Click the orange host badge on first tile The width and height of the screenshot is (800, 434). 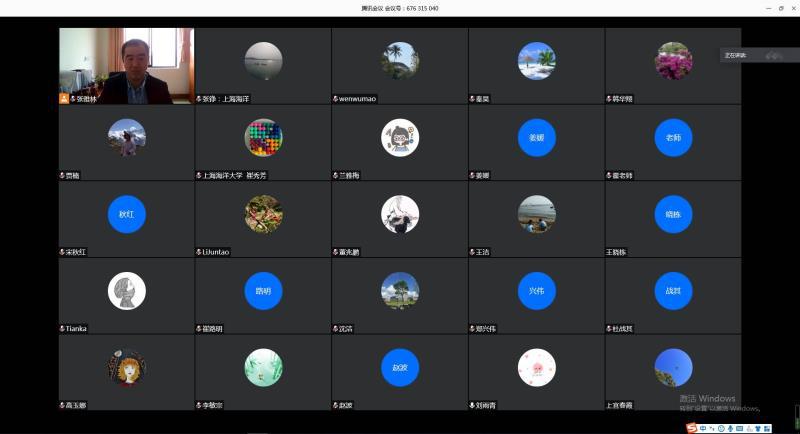pyautogui.click(x=64, y=99)
